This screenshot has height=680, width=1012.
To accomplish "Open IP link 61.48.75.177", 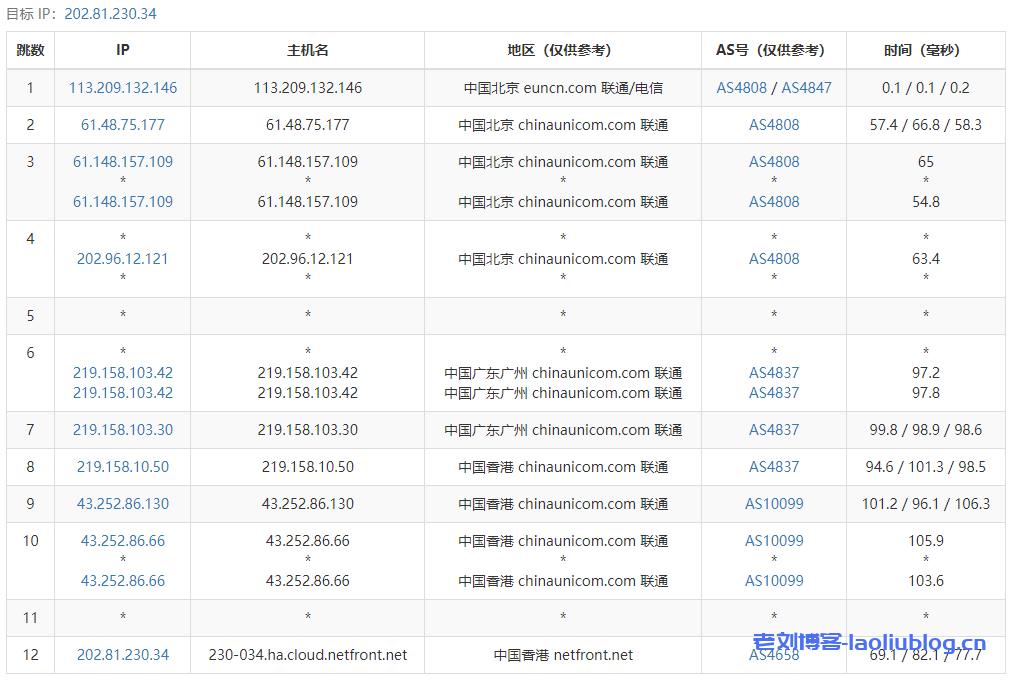I will [x=123, y=125].
